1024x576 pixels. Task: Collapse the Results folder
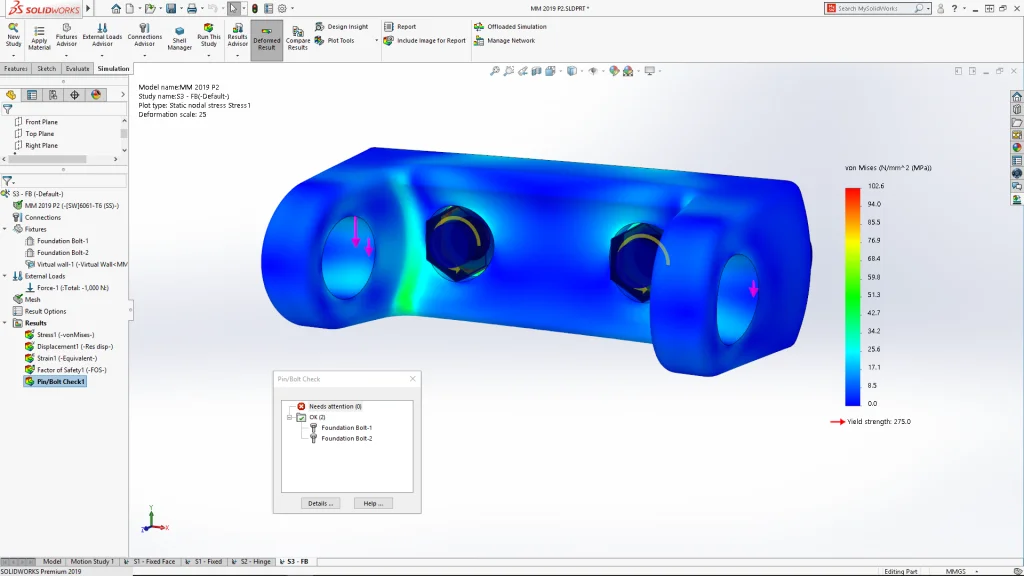[x=5, y=323]
